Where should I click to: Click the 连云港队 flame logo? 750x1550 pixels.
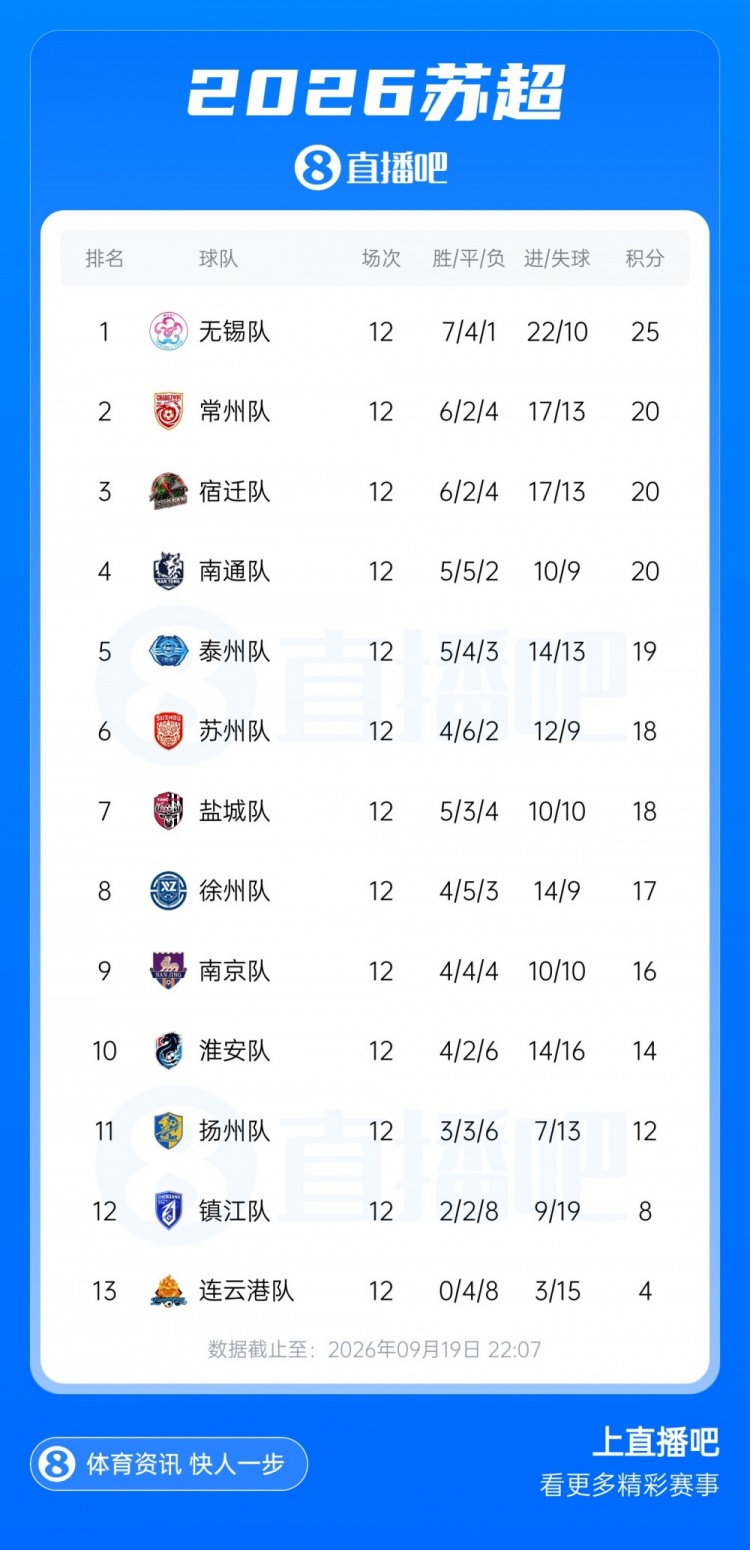[x=168, y=1291]
